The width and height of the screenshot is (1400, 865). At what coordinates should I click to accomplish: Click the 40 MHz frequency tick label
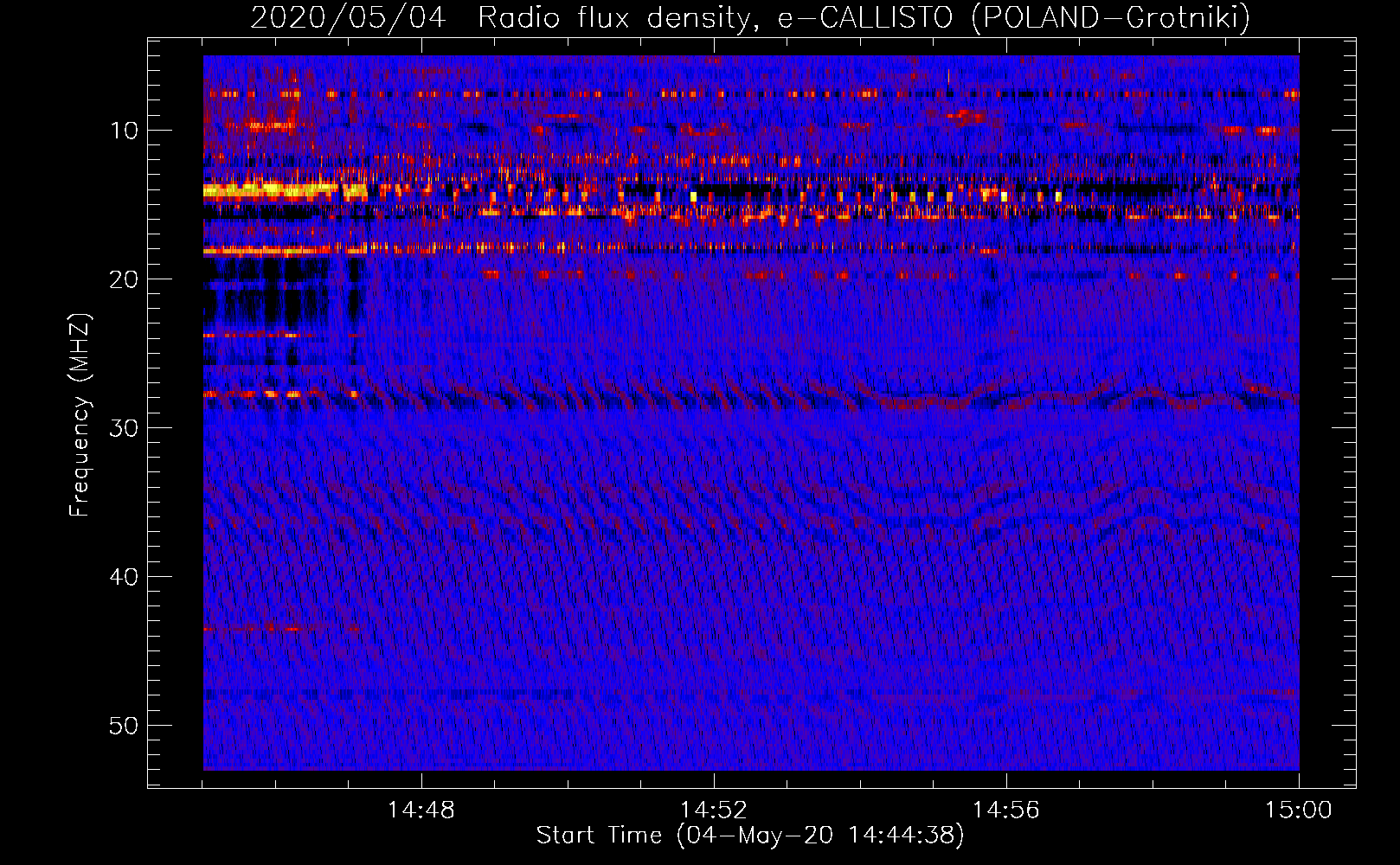coord(125,577)
